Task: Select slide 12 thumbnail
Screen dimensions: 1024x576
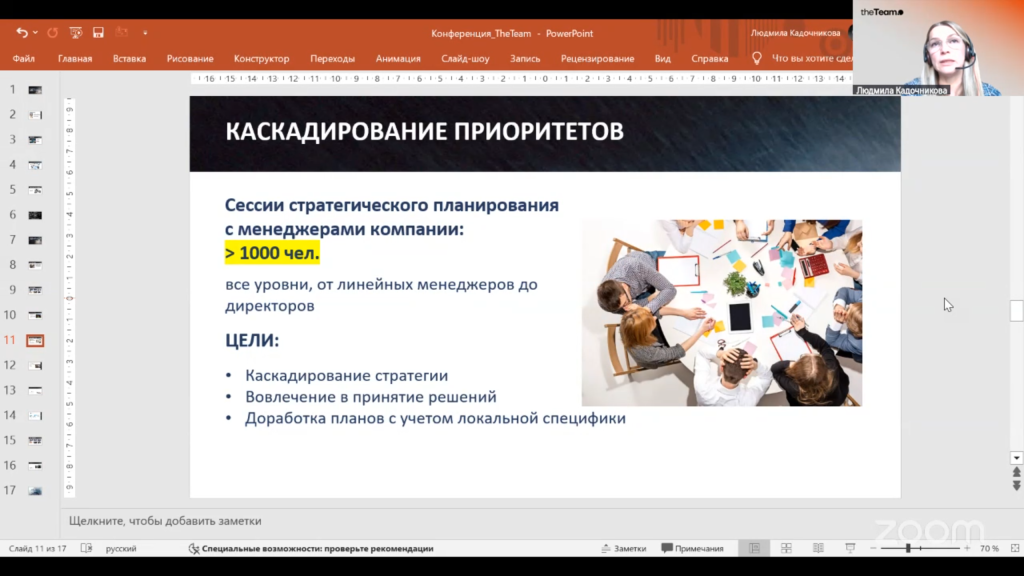Action: 35,366
